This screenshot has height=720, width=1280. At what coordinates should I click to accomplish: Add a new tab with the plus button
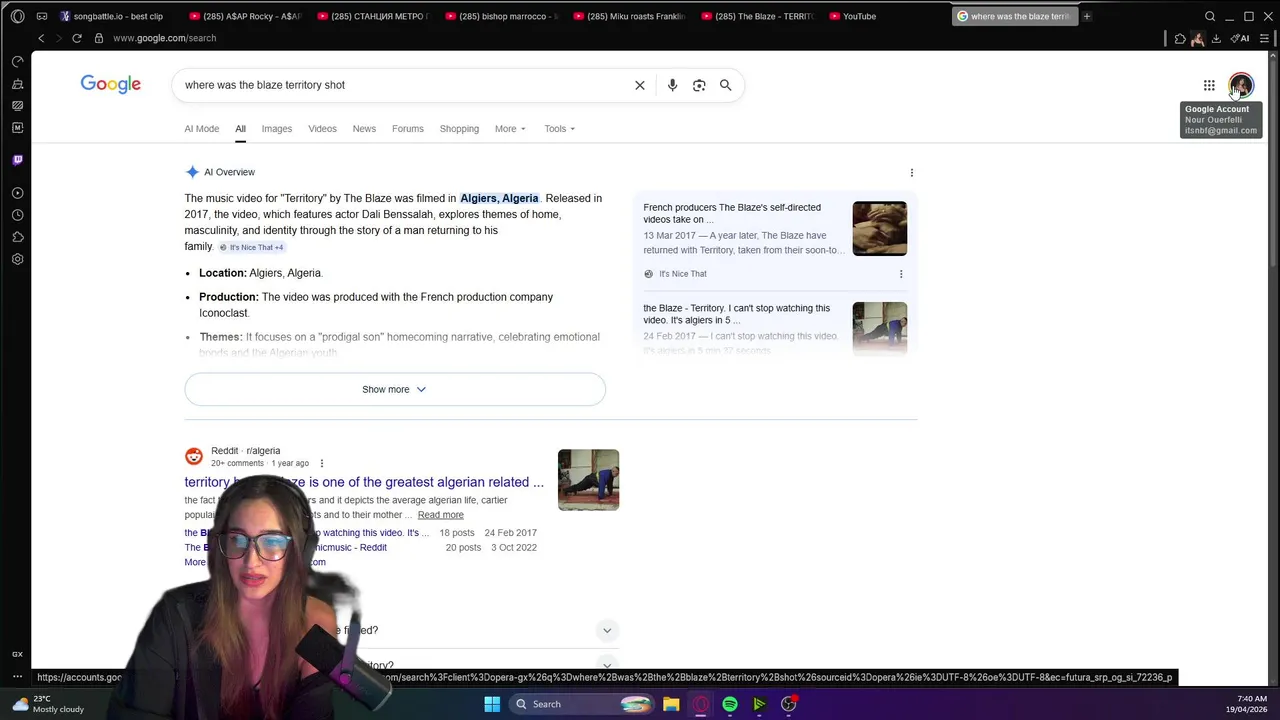(1087, 16)
